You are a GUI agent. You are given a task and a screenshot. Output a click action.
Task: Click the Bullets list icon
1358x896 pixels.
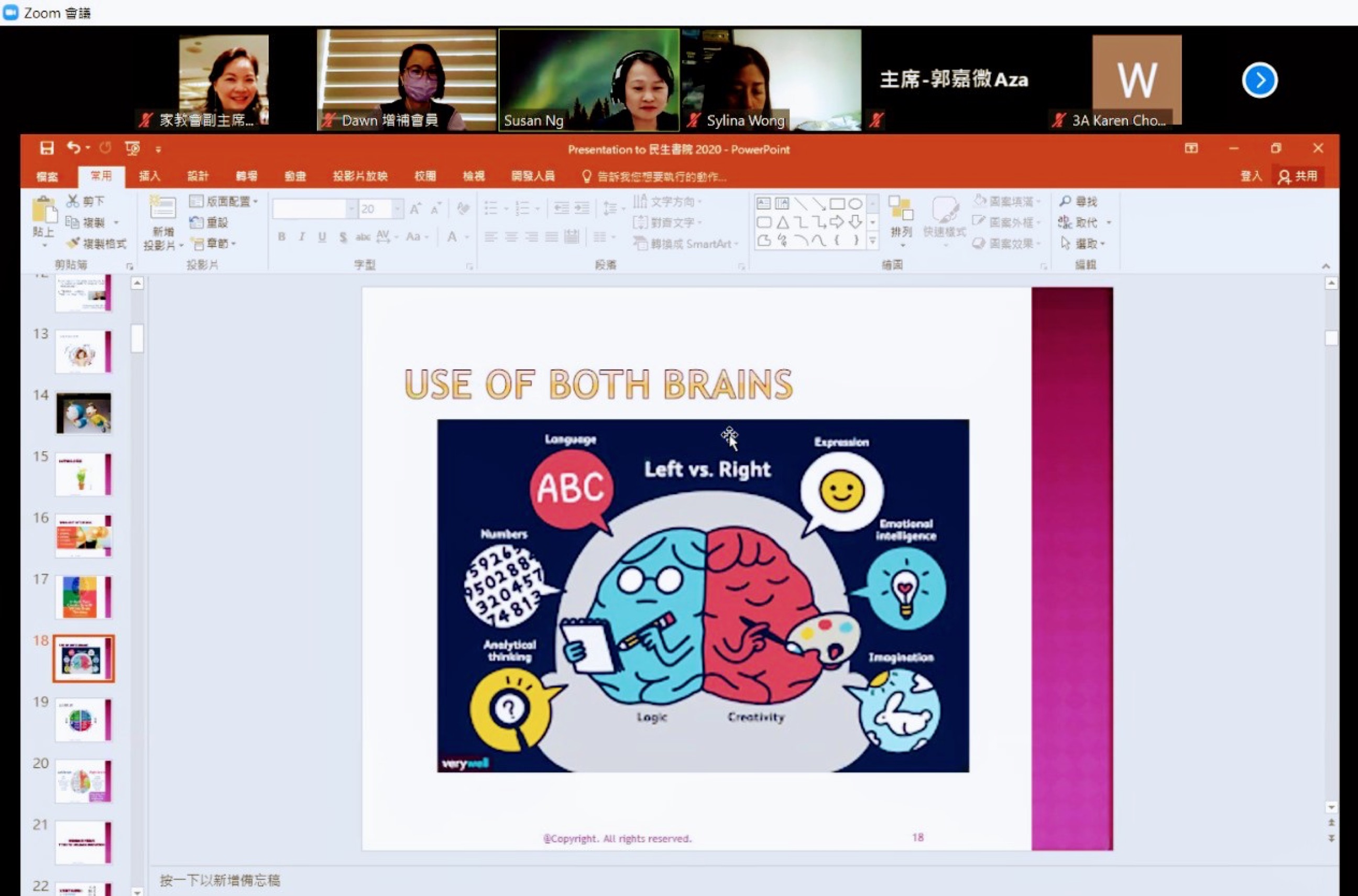click(x=491, y=209)
